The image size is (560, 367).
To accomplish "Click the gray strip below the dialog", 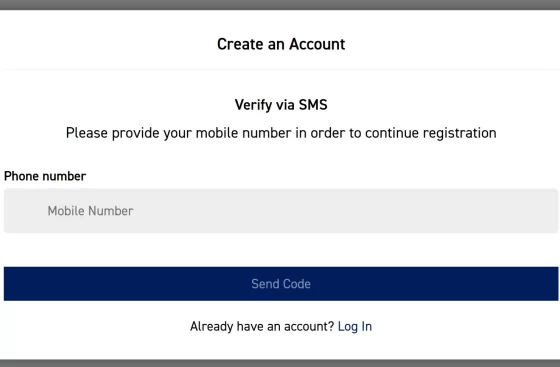I will point(280,363).
